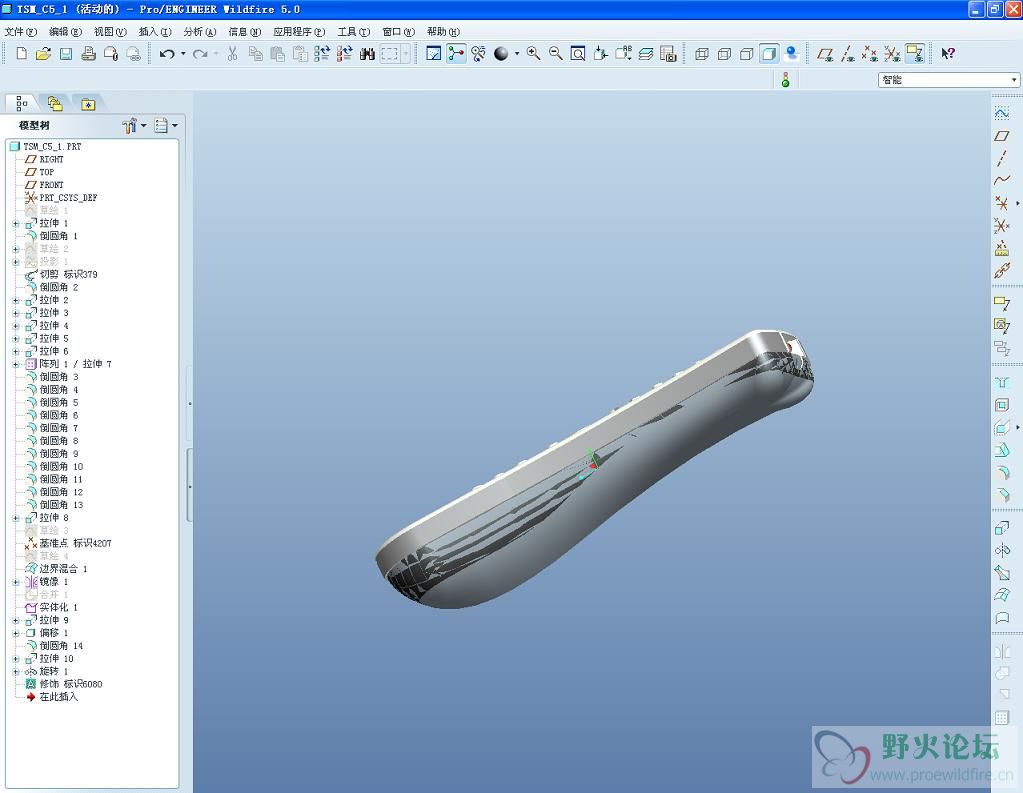
Task: Toggle datum points display
Action: pos(870,54)
